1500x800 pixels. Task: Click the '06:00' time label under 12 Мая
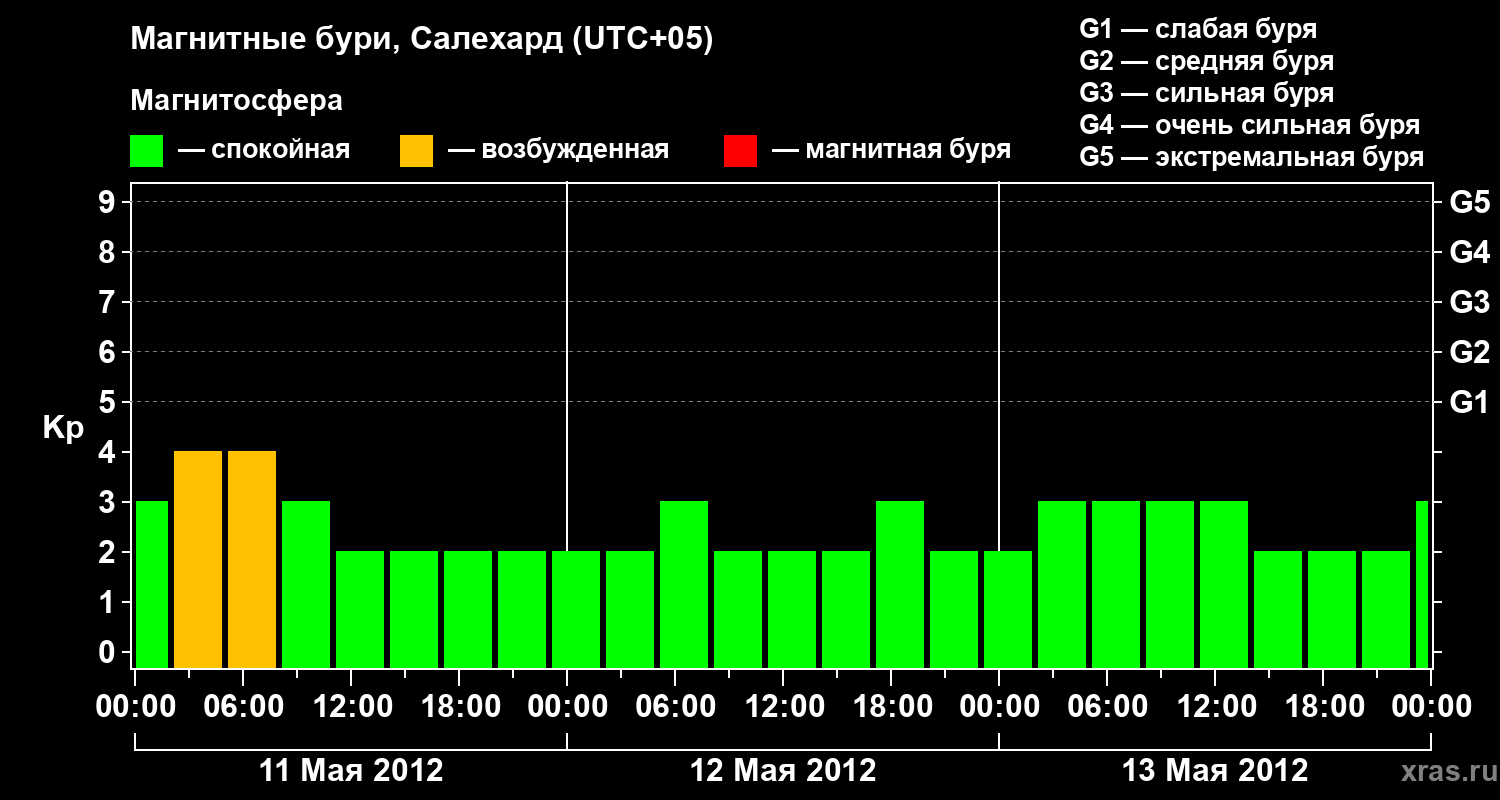tap(675, 707)
